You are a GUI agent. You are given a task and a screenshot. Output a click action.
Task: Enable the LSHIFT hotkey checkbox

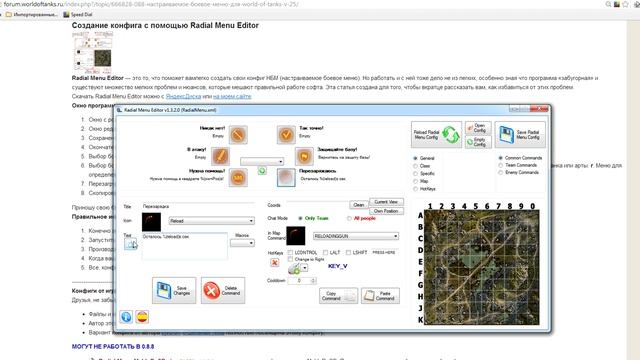(348, 253)
